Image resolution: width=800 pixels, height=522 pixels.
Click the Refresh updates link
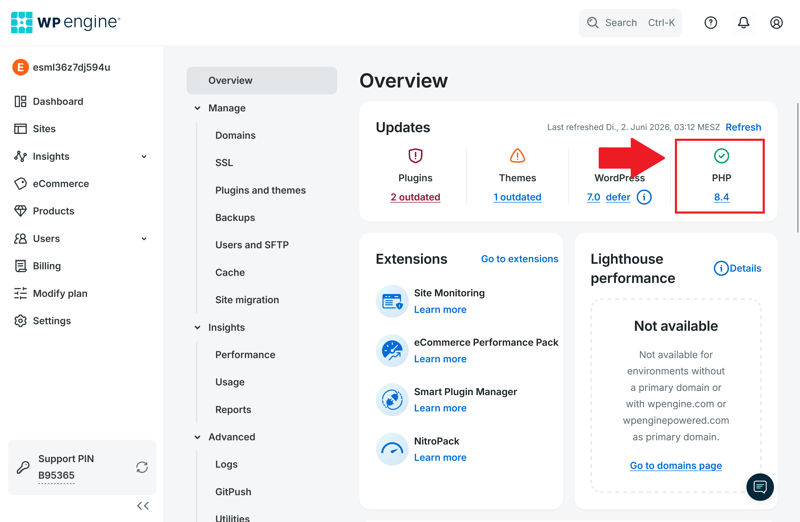coord(743,127)
